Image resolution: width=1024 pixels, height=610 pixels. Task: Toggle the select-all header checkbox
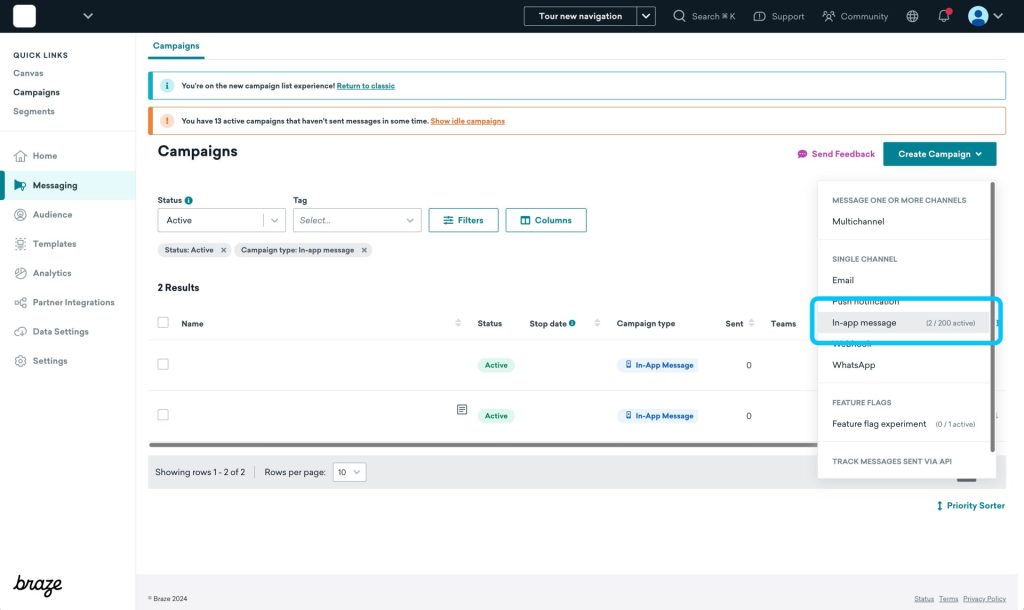point(163,323)
